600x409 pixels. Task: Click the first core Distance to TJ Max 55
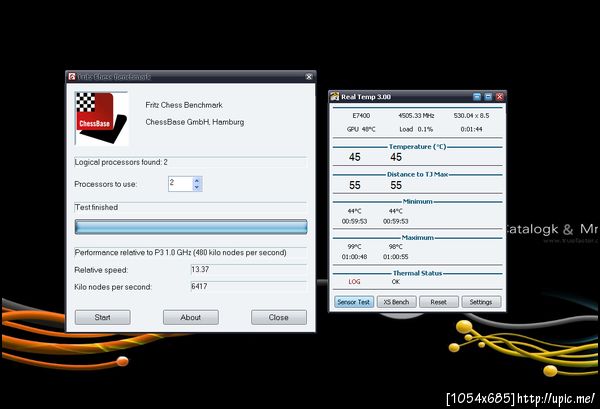pos(355,185)
